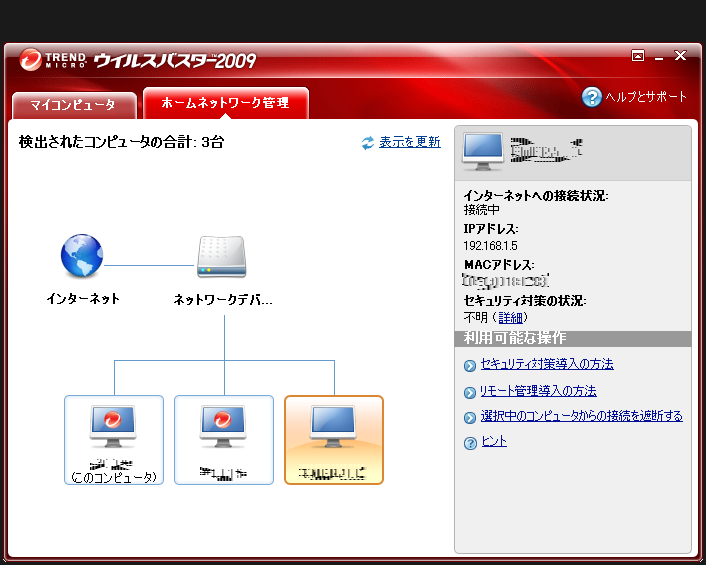Image resolution: width=706 pixels, height=565 pixels.
Task: Click the MACアドレス label
Action: click(499, 265)
